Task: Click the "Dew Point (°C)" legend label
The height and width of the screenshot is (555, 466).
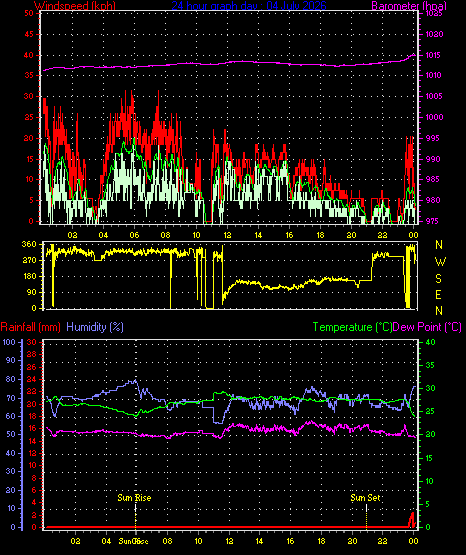Action: [x=427, y=327]
